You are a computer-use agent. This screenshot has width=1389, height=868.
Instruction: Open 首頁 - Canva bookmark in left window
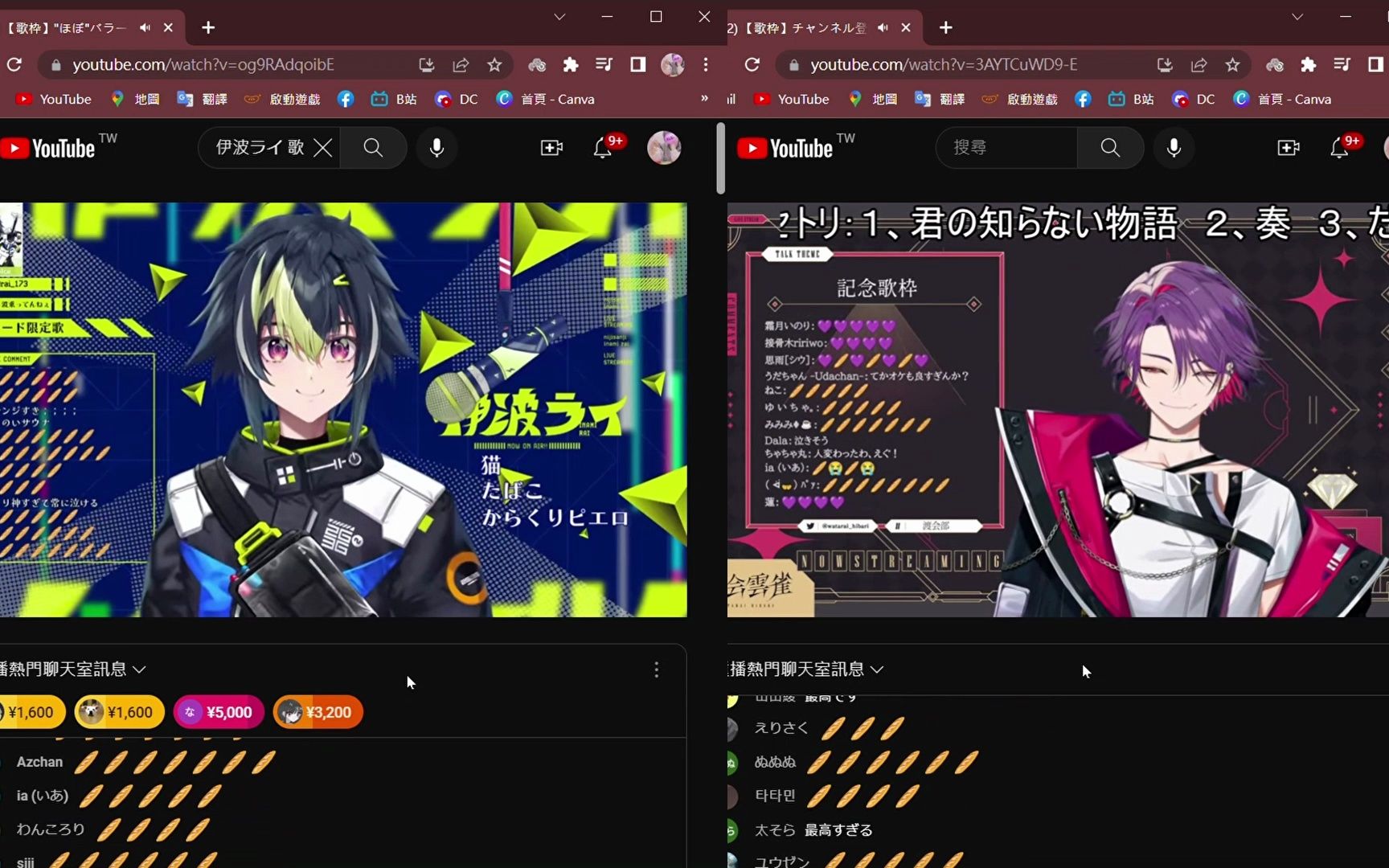546,99
